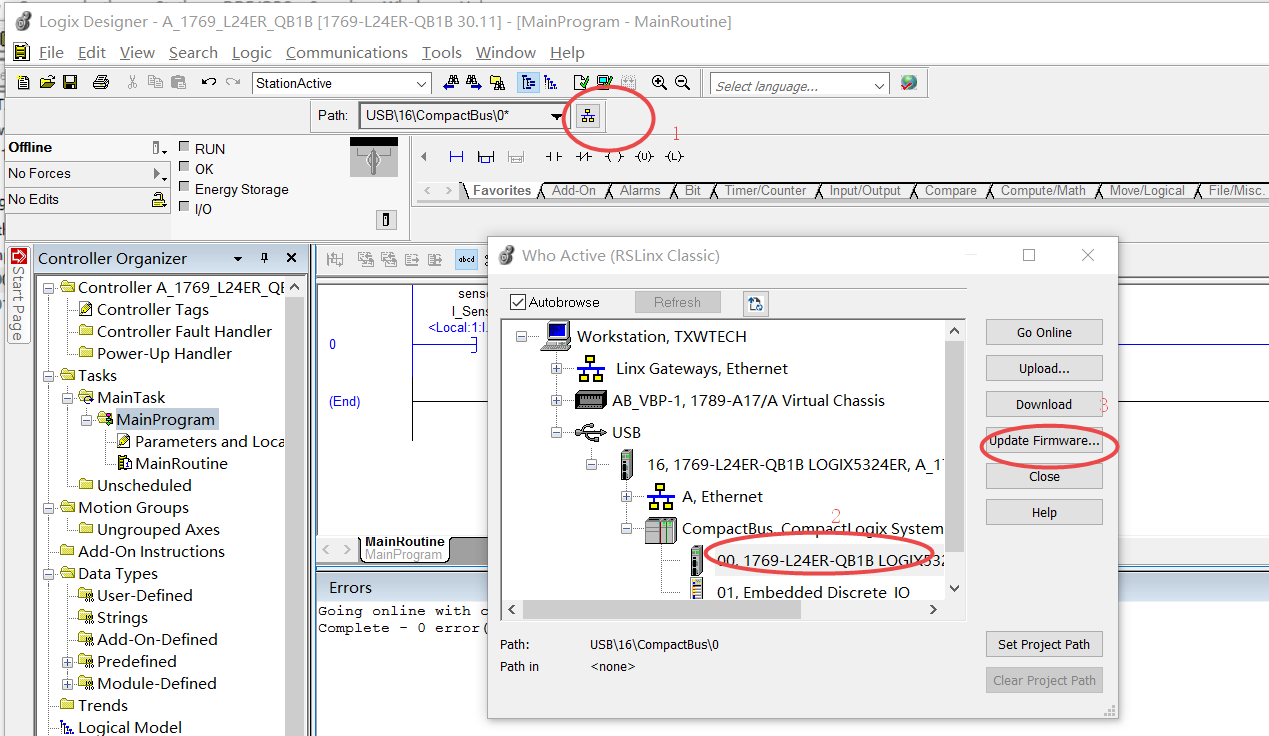Switch to the Add-On instruction tab
Image resolution: width=1269 pixels, height=736 pixels.
573,190
